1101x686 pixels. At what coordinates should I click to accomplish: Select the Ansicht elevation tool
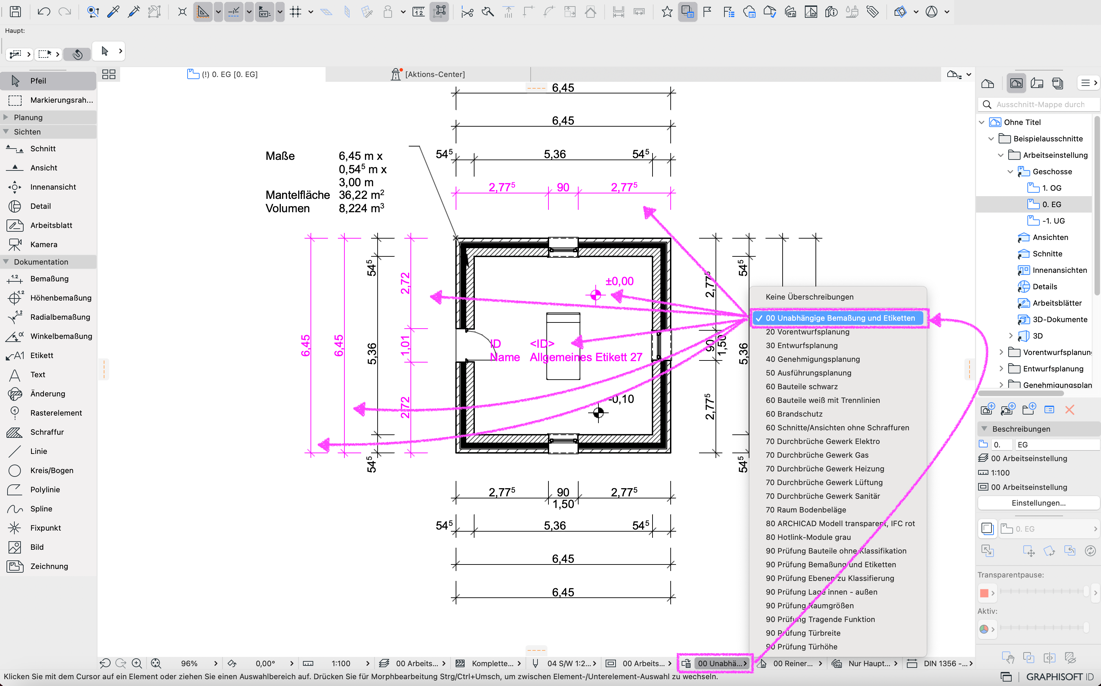[48, 168]
